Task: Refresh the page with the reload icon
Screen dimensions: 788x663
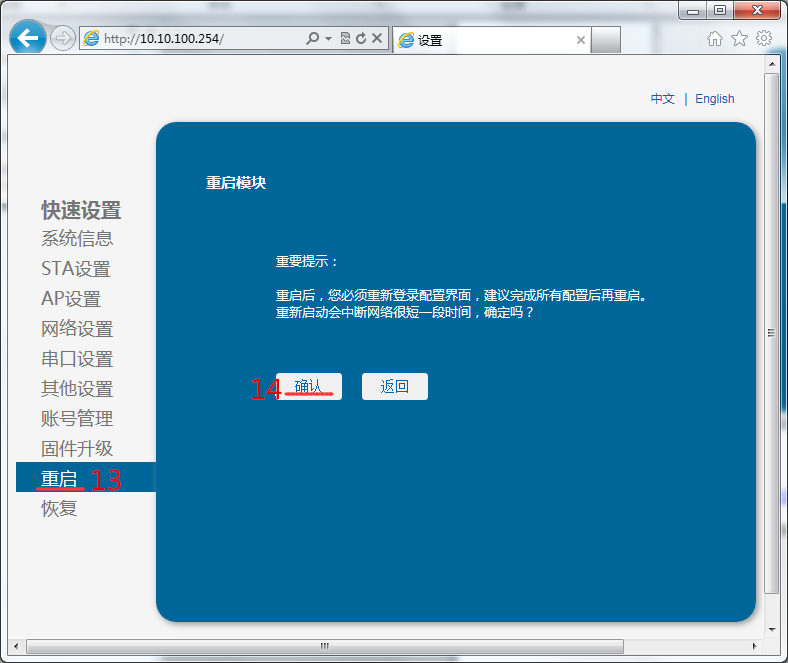Action: pos(360,39)
